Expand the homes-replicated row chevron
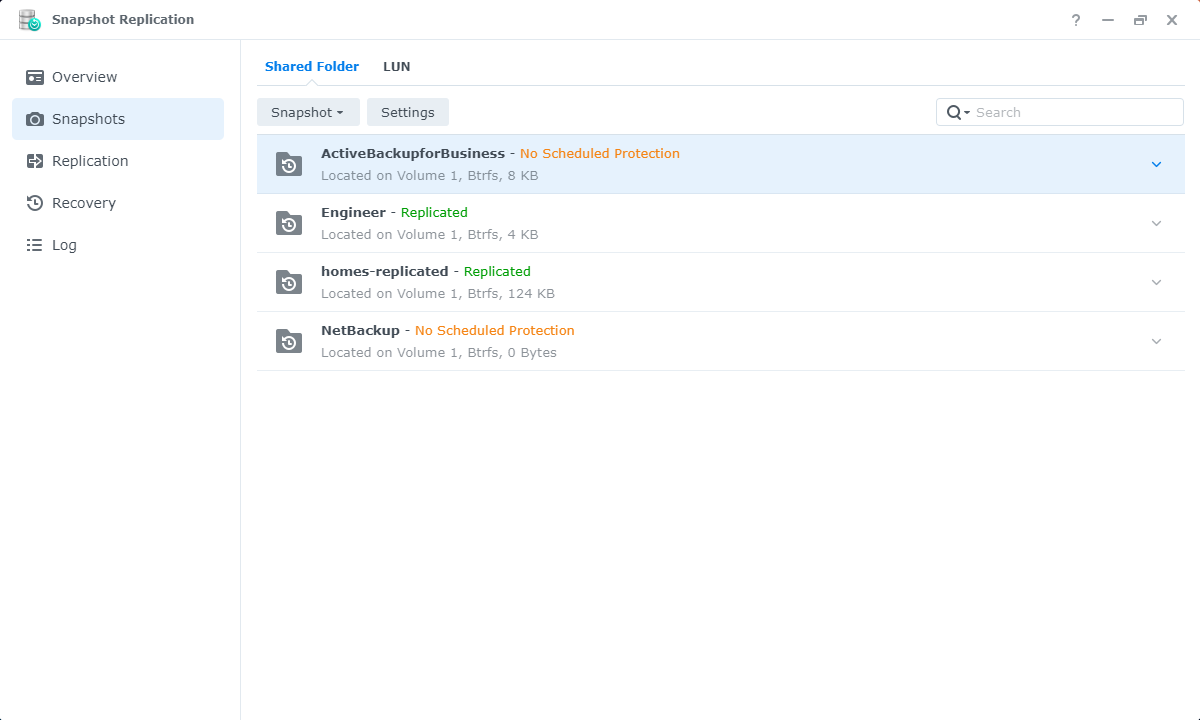The width and height of the screenshot is (1200, 720). tap(1156, 282)
